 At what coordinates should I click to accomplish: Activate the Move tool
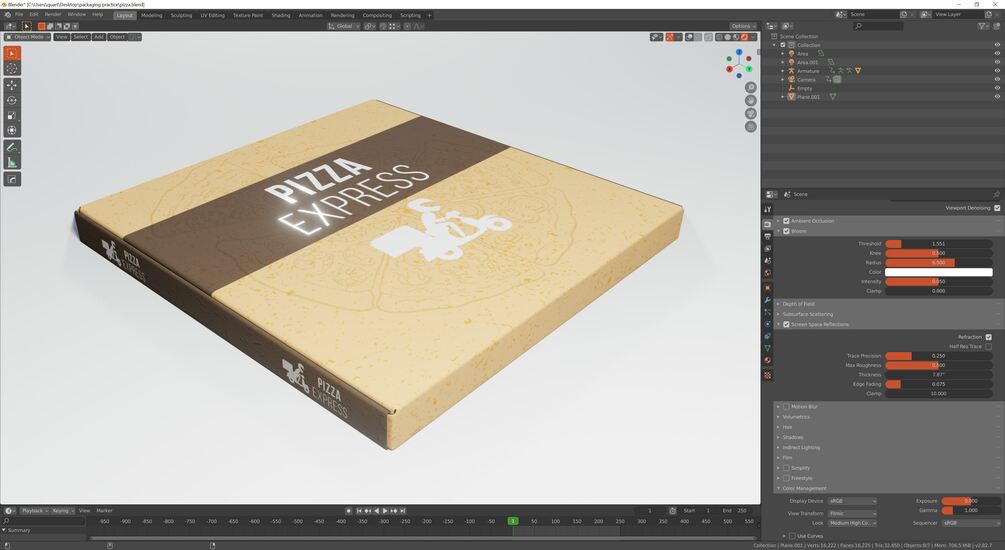click(x=12, y=85)
